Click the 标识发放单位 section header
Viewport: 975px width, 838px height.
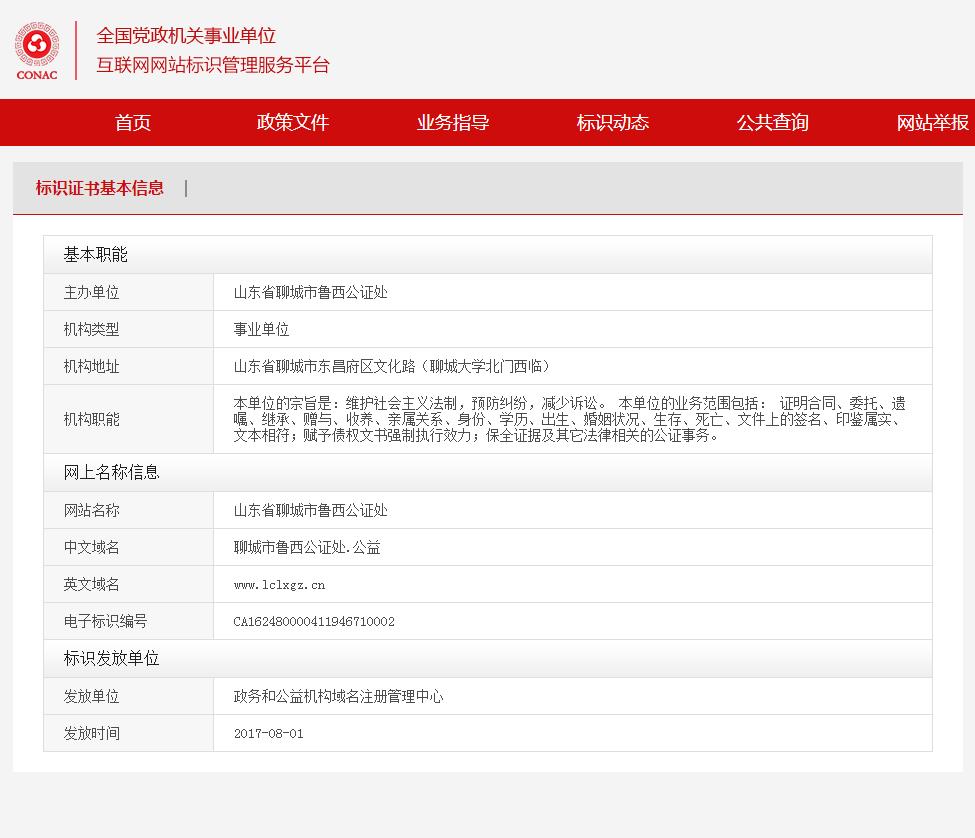click(488, 658)
